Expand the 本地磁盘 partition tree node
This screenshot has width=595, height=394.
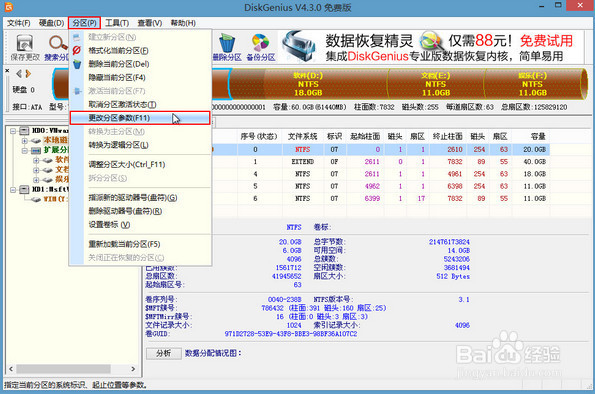click(x=25, y=141)
